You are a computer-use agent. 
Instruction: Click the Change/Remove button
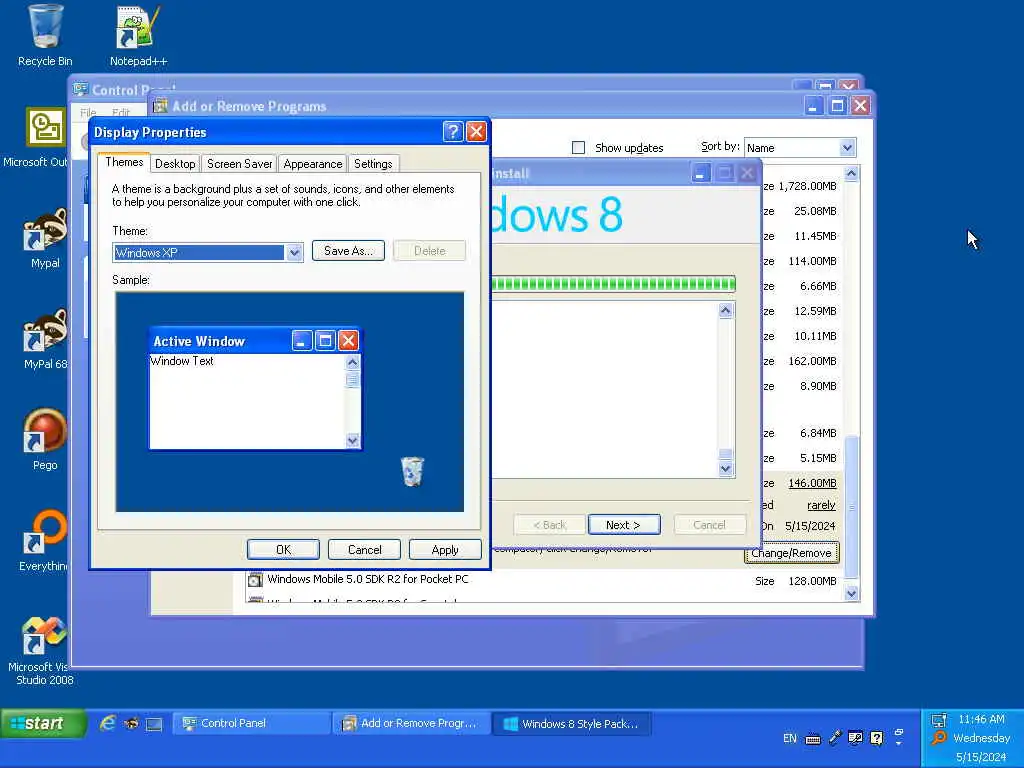[x=792, y=553]
